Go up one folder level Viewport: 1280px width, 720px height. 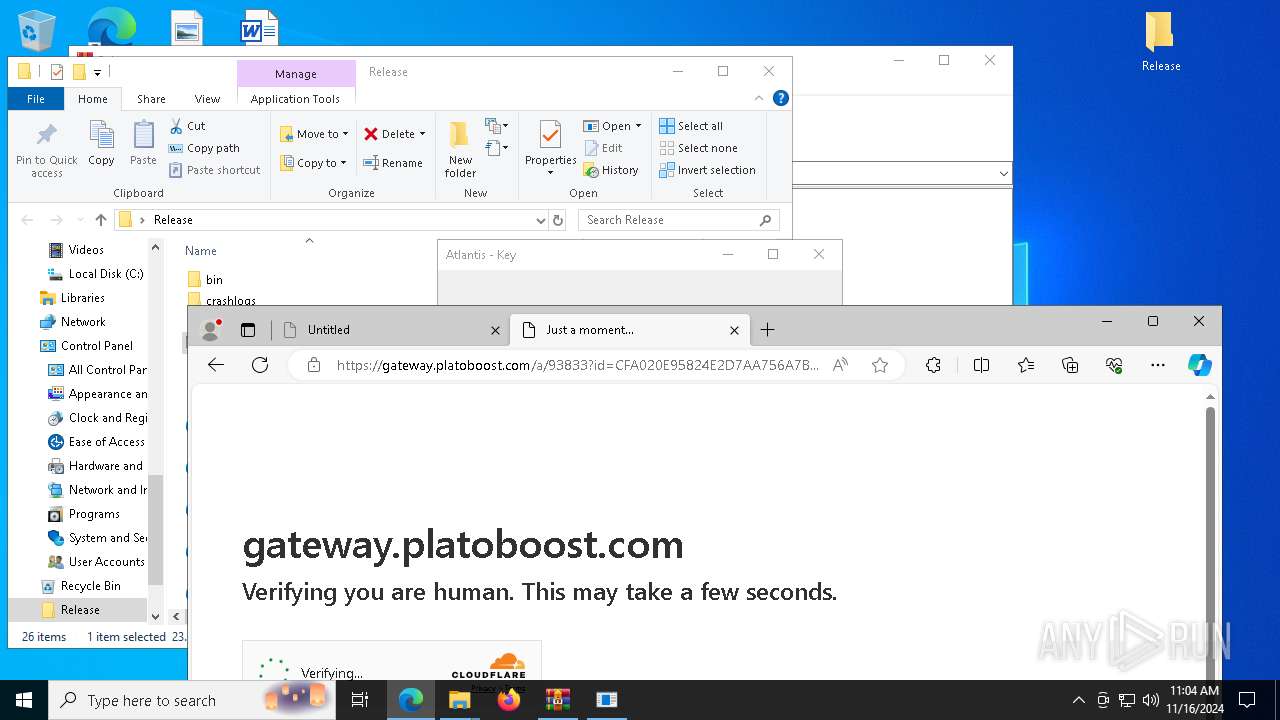pos(100,220)
